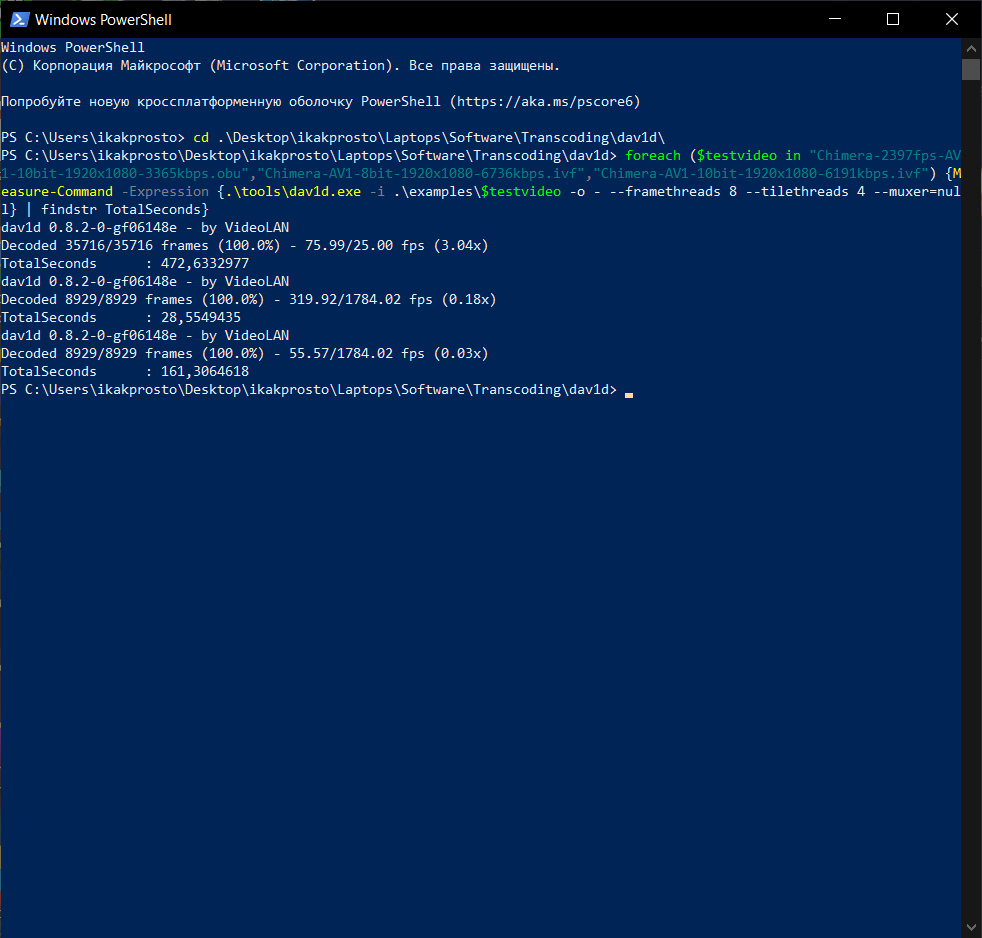Click first 'dav1d 0.8.2-0-gf06148e - by VideoLAN' line

point(145,227)
